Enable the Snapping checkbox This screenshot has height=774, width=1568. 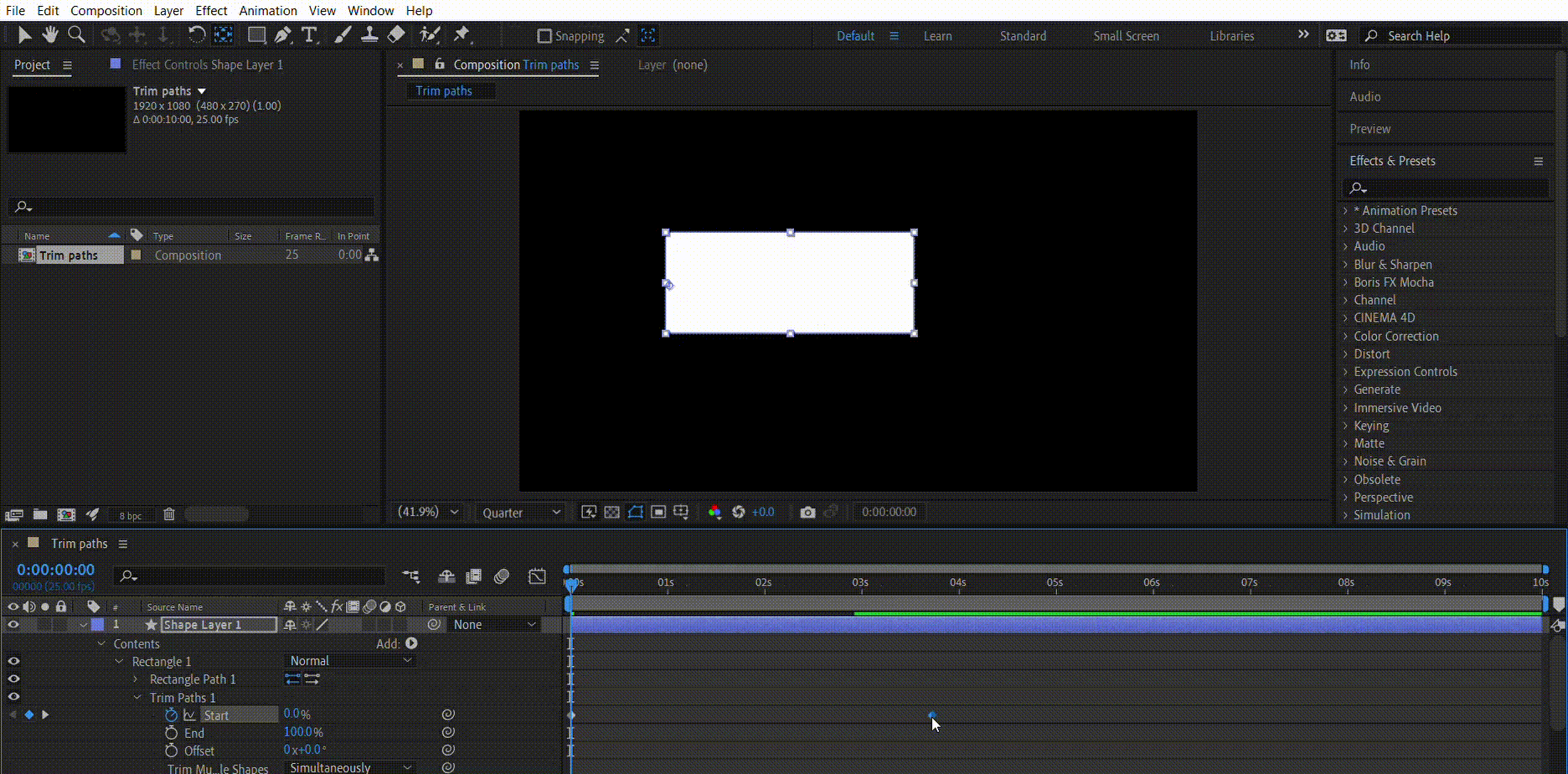point(544,36)
